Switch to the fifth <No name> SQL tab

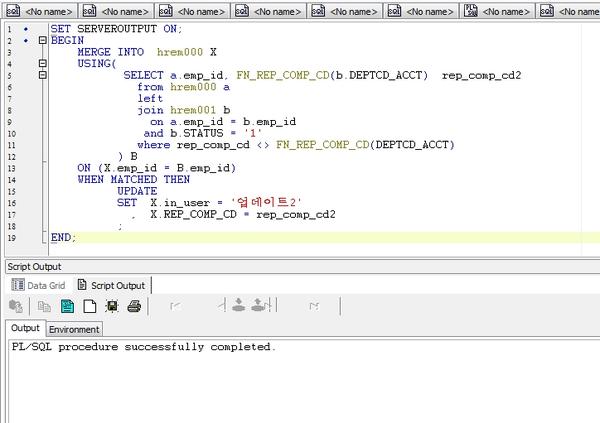click(x=344, y=11)
